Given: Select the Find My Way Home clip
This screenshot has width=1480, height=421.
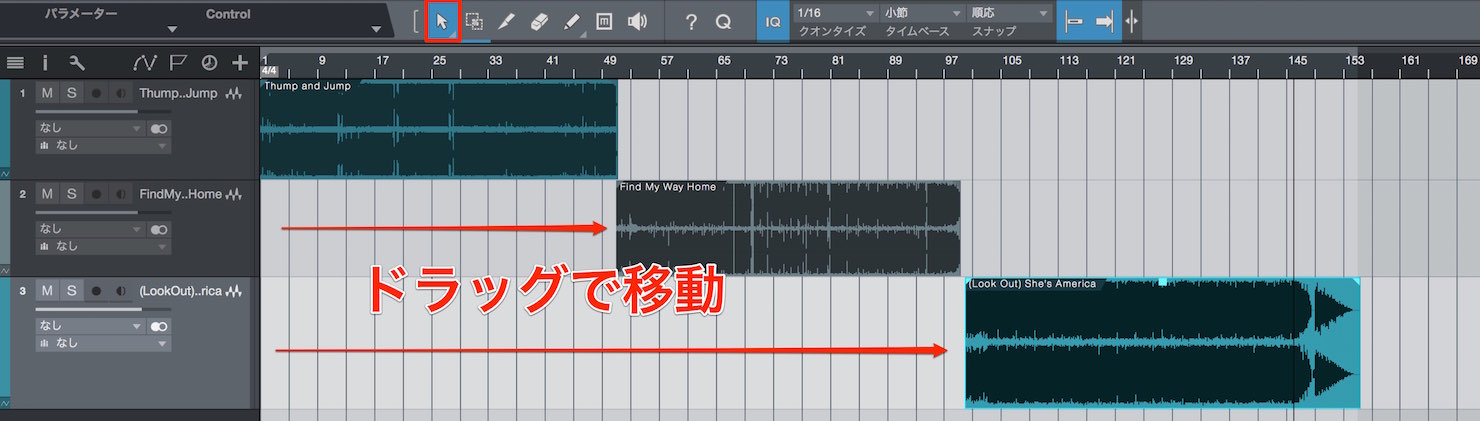Looking at the screenshot, I should [788, 228].
